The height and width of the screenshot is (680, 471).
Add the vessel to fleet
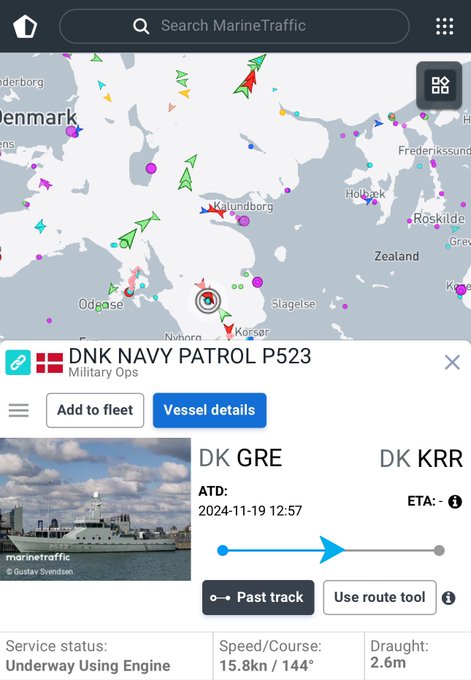click(x=95, y=410)
